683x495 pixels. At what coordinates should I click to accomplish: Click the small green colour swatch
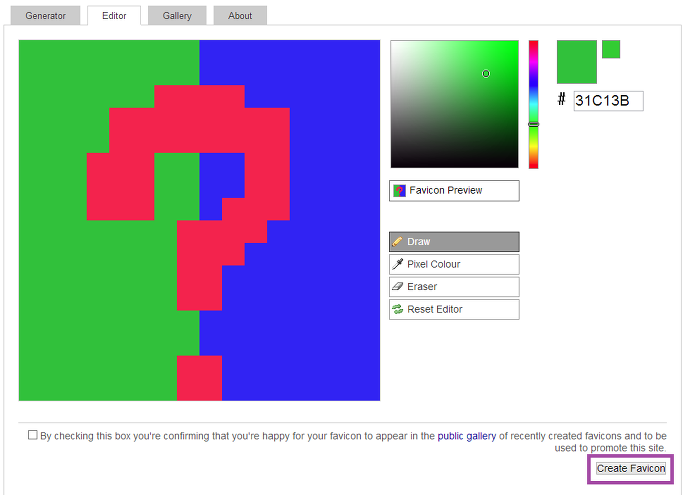click(x=611, y=49)
